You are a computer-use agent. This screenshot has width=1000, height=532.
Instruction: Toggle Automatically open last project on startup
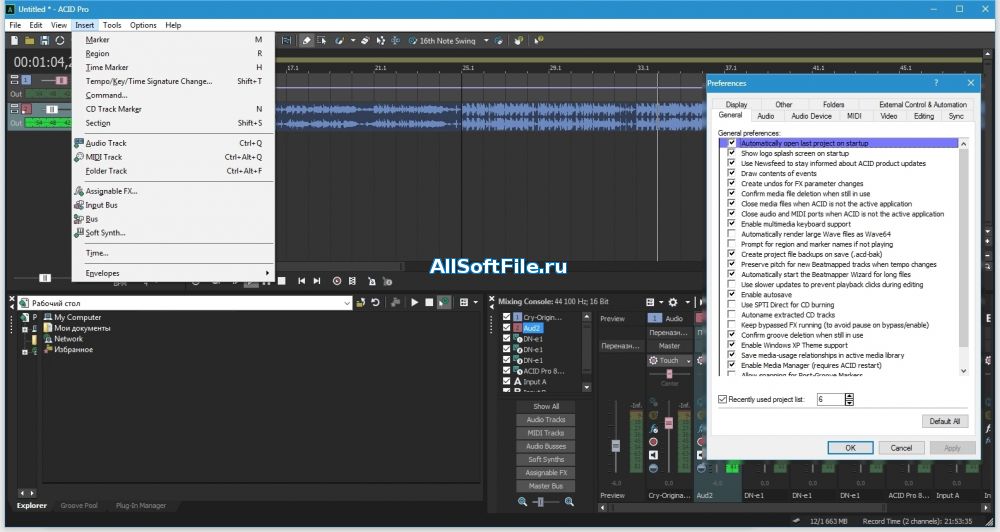pyautogui.click(x=732, y=143)
